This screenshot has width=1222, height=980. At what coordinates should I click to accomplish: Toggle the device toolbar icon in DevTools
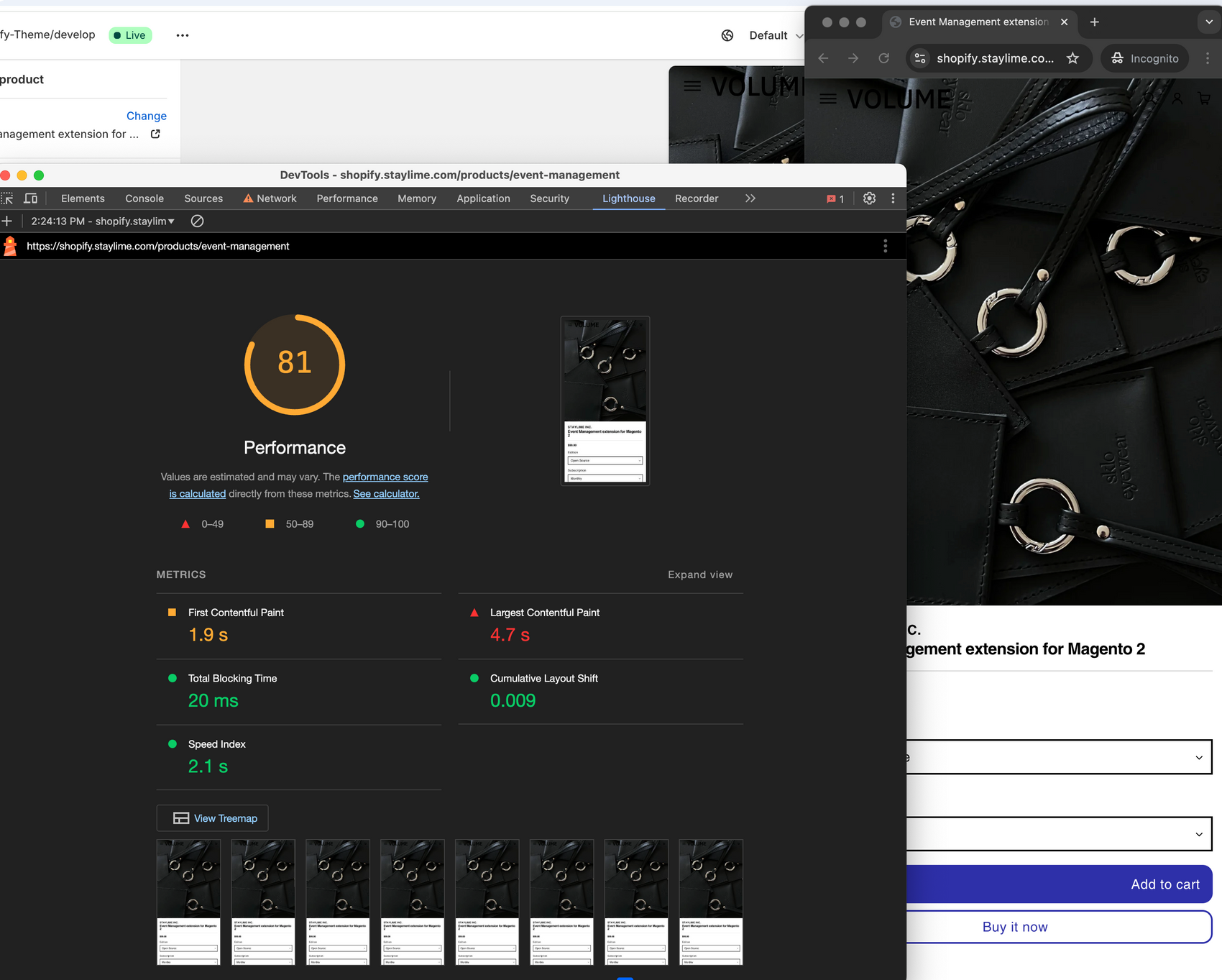(x=31, y=198)
